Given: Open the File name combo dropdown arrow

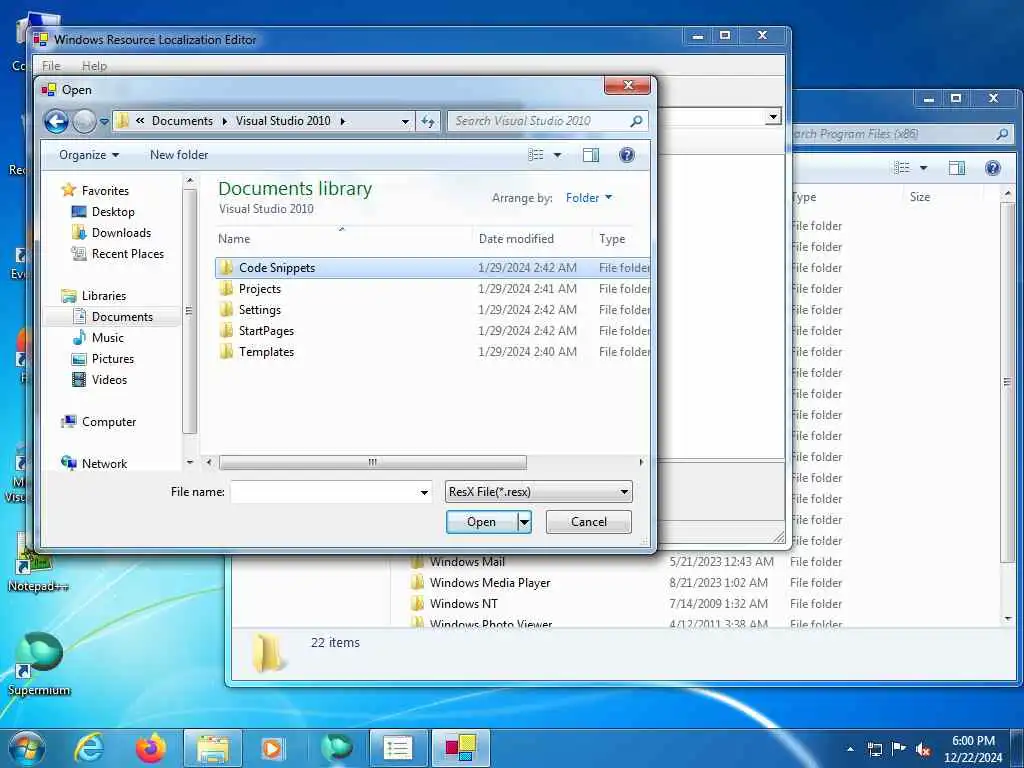Looking at the screenshot, I should pos(424,492).
